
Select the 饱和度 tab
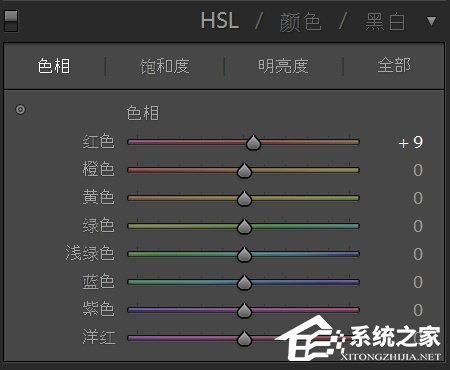165,66
